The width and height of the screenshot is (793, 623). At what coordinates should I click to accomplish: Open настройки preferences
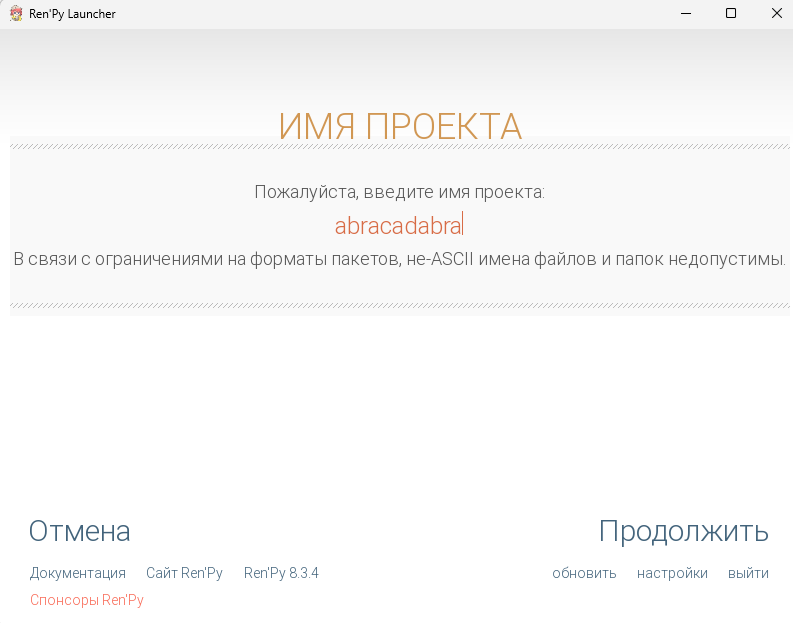point(672,573)
